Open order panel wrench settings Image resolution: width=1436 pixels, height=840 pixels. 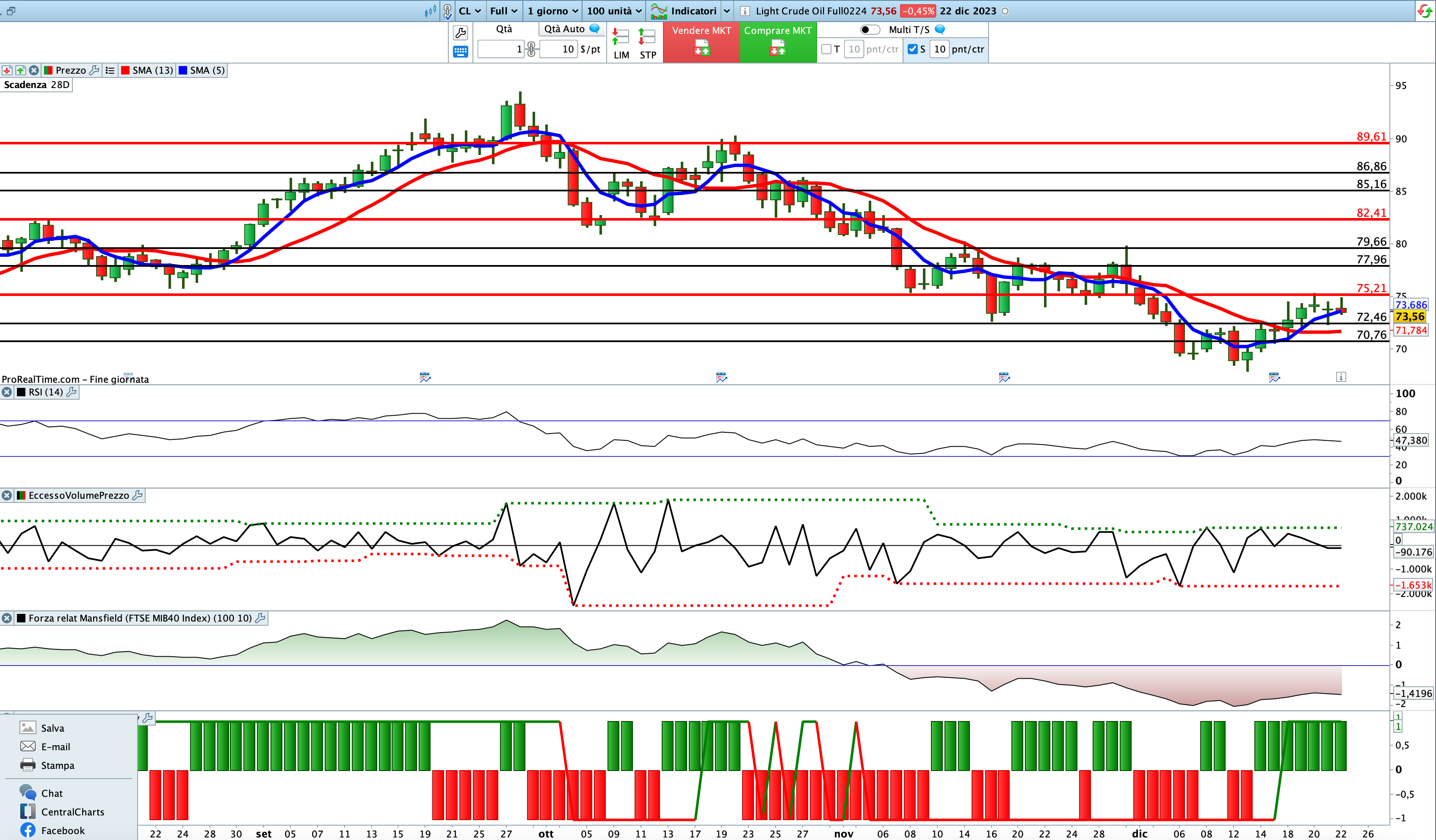coord(461,33)
